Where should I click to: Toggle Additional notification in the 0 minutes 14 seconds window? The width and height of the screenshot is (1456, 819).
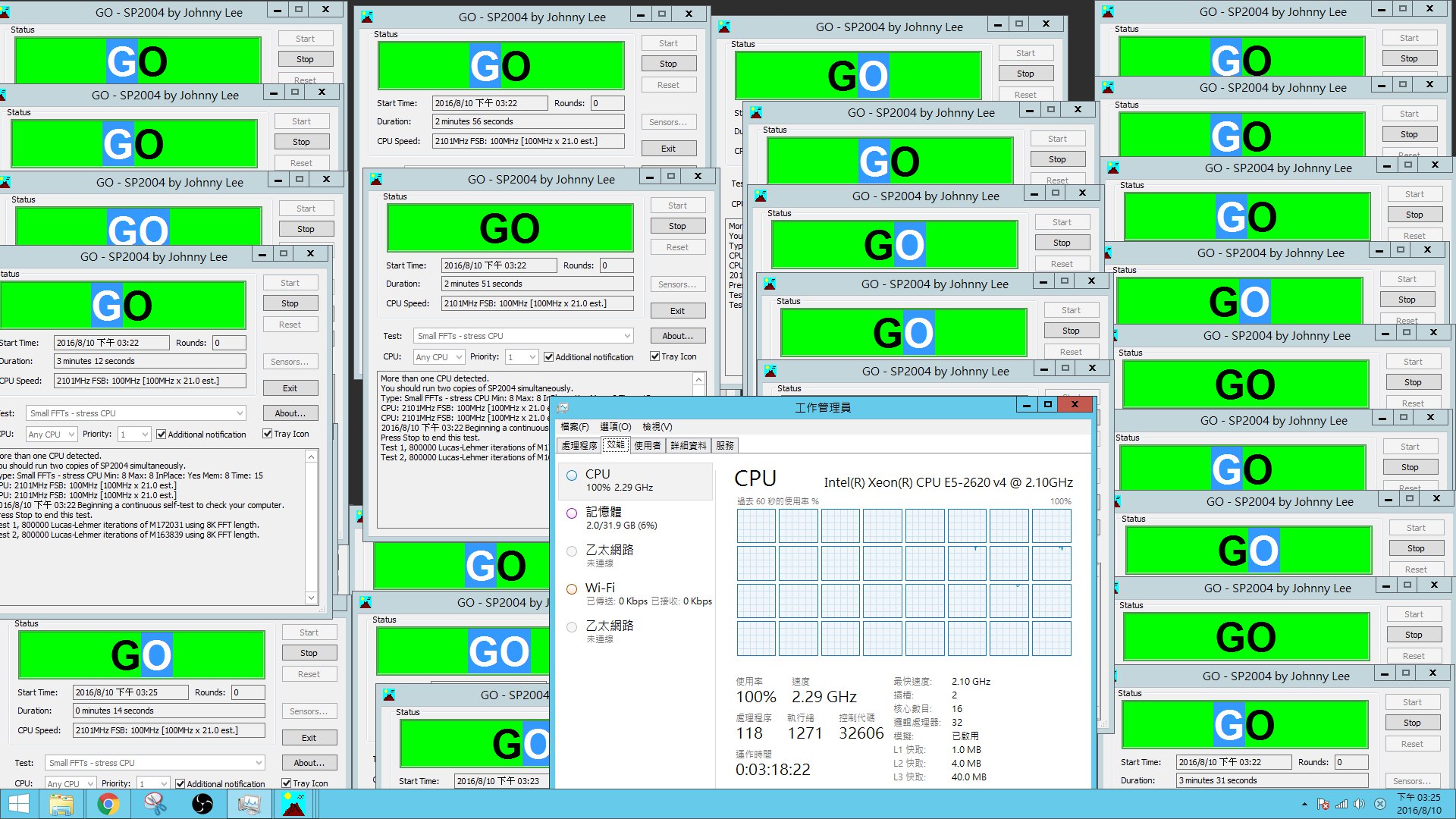(180, 784)
